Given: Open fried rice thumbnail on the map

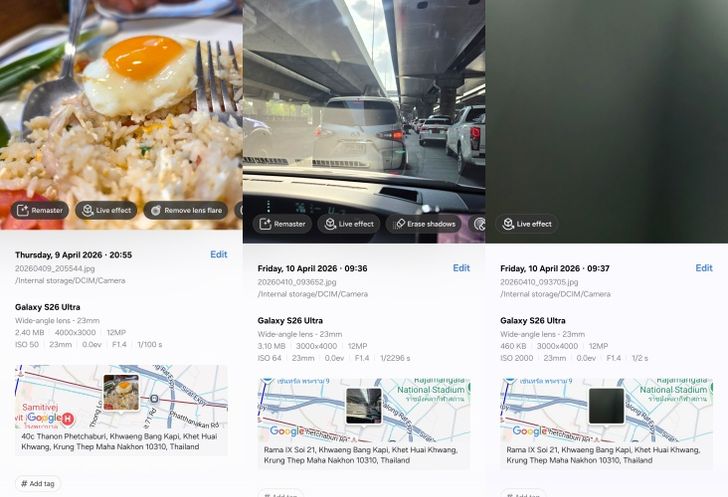Looking at the screenshot, I should 121,393.
